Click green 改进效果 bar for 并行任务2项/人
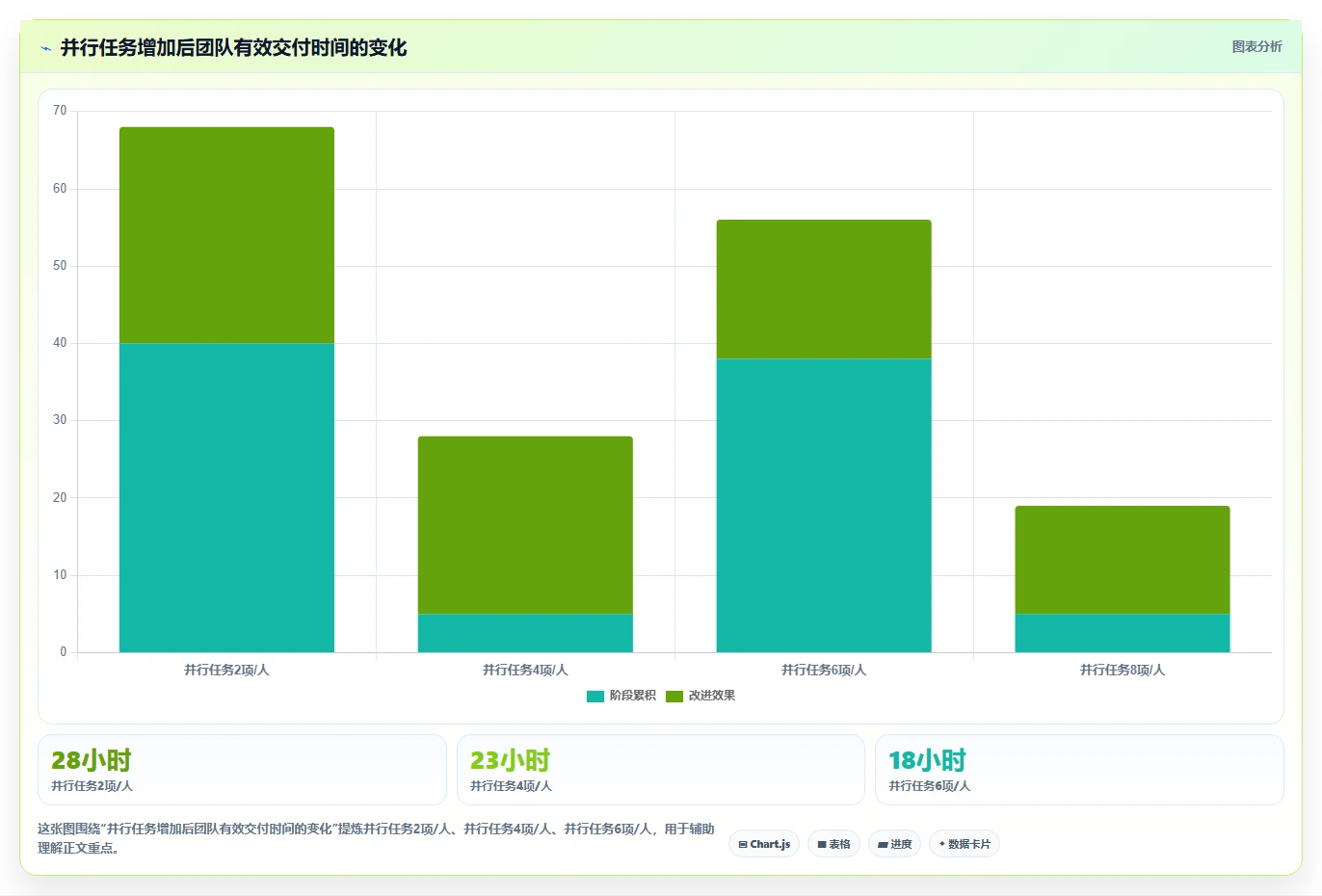 tap(226, 235)
